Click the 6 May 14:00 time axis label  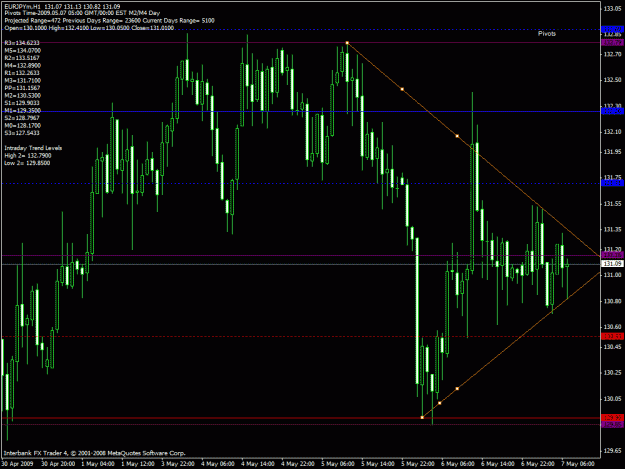pyautogui.click(x=497, y=464)
